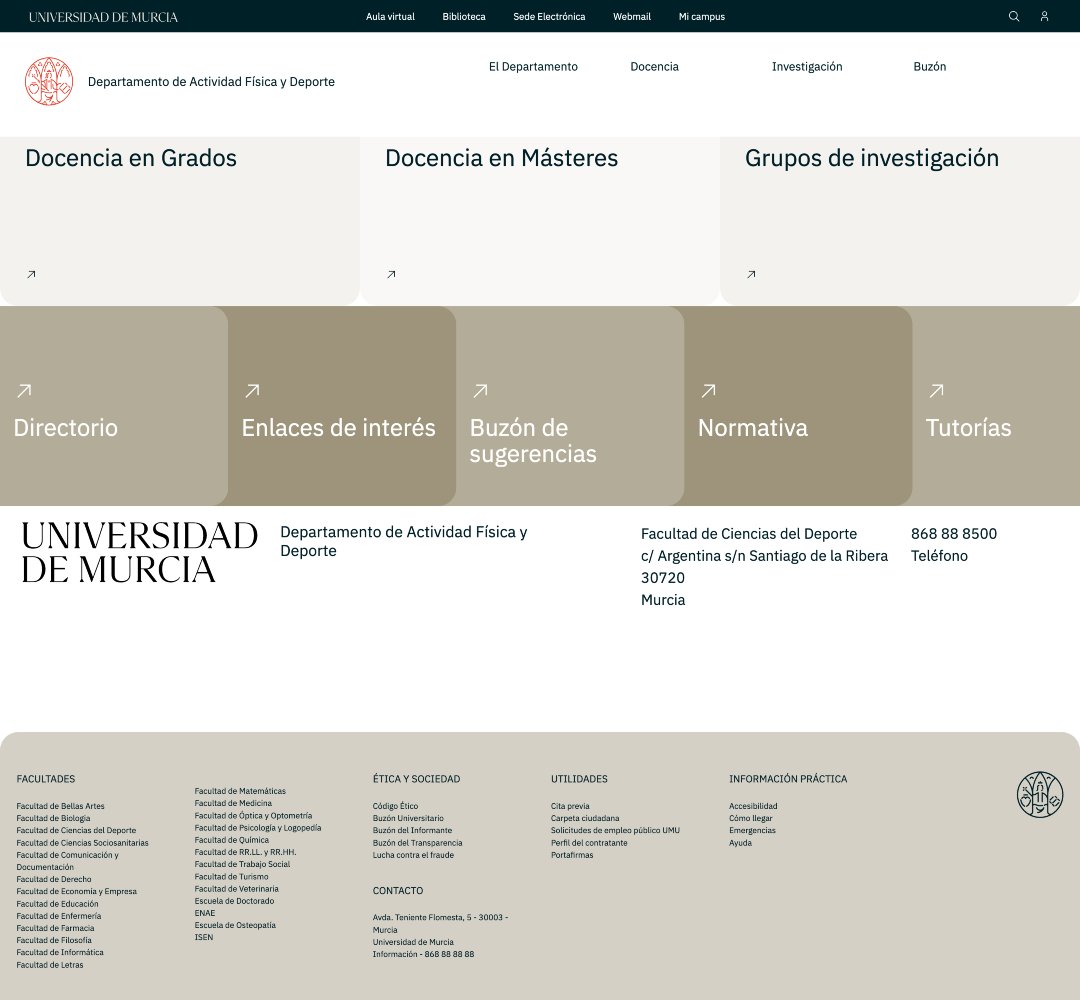Open the search magnifier icon
Viewport: 1080px width, 1000px height.
(1014, 17)
